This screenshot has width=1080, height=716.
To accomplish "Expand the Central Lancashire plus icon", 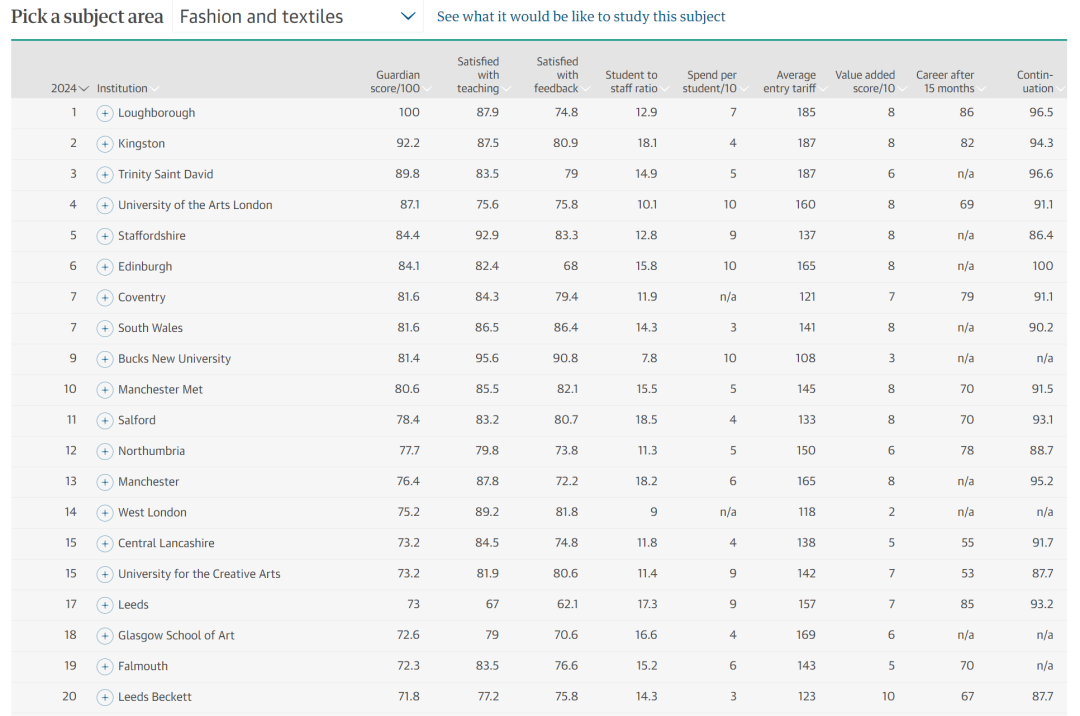I will 105,544.
